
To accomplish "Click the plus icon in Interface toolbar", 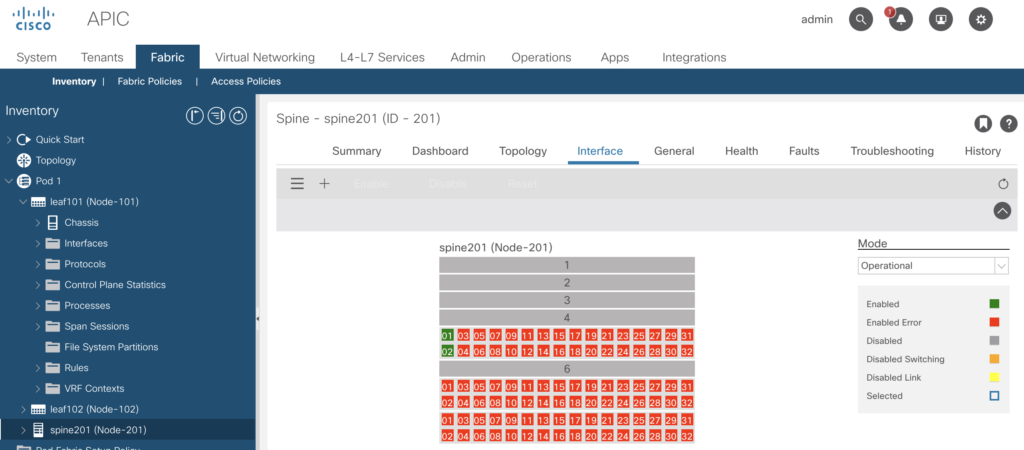I will (325, 184).
